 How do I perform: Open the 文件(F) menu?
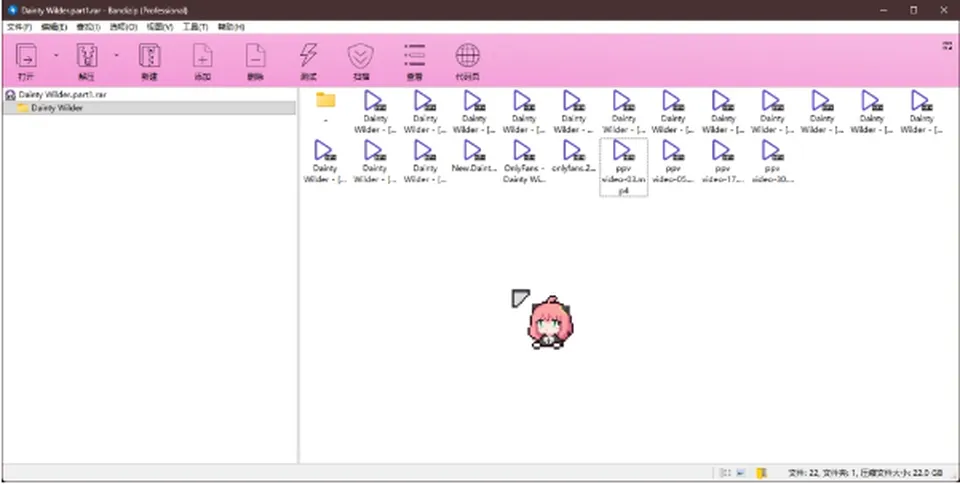[x=19, y=27]
